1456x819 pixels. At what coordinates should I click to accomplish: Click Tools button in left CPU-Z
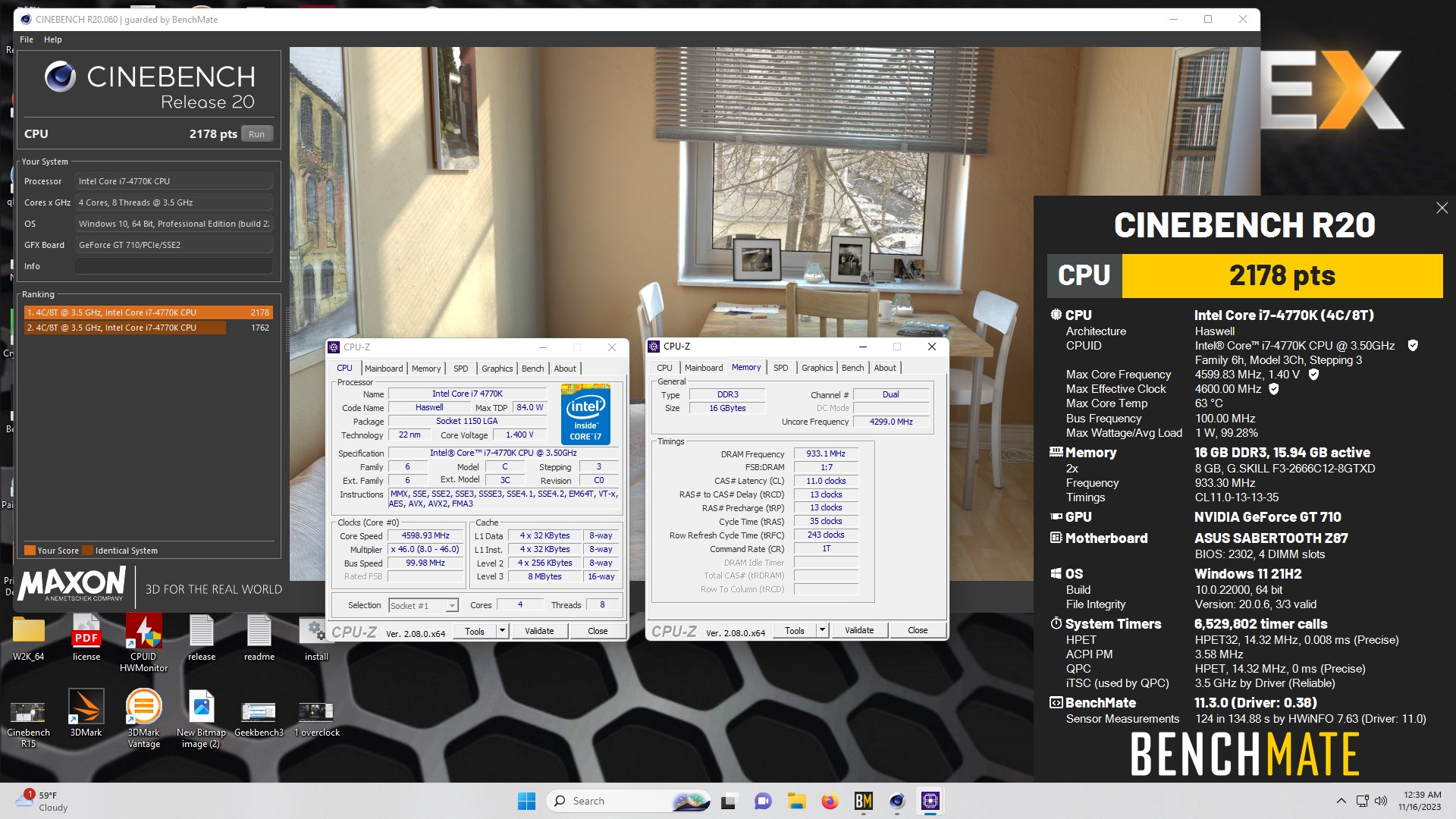pos(475,631)
